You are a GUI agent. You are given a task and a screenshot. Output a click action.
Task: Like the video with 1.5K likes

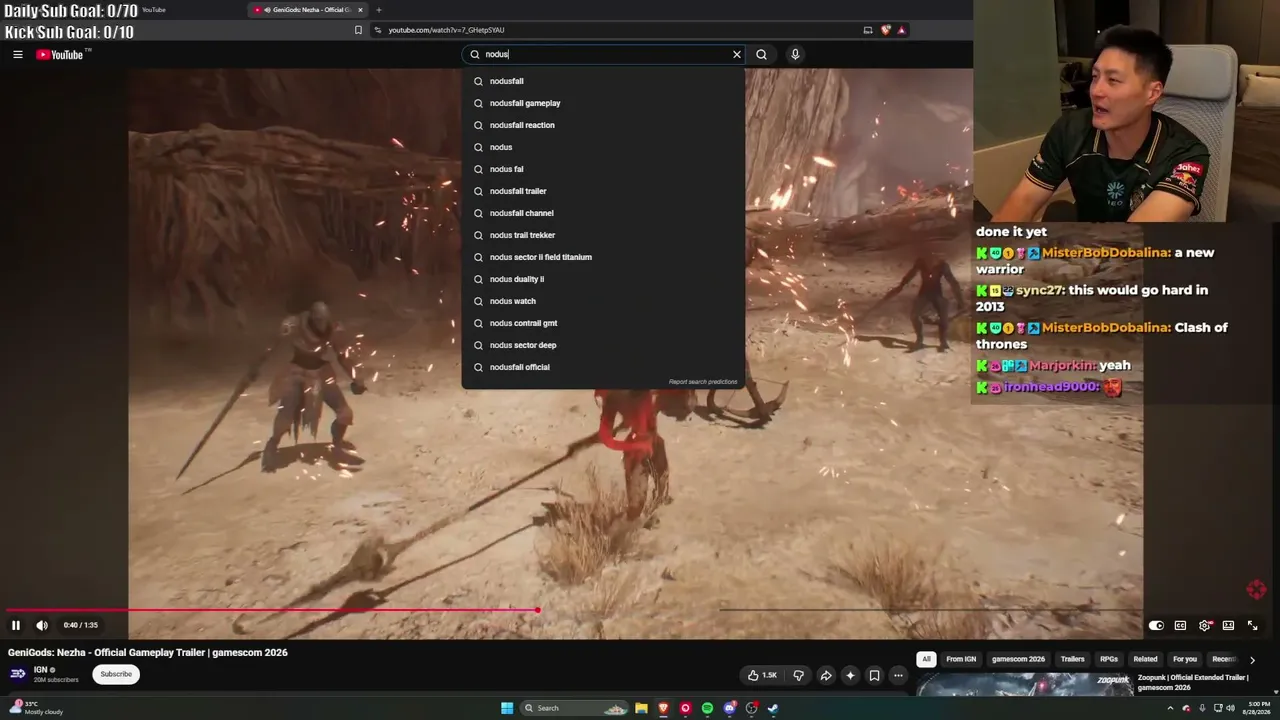[x=762, y=676]
